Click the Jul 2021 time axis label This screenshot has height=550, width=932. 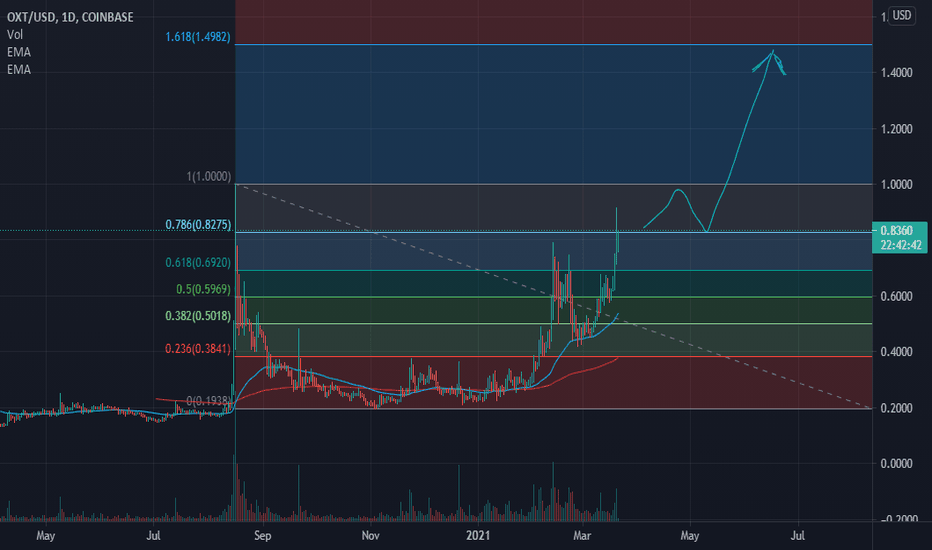(x=798, y=536)
